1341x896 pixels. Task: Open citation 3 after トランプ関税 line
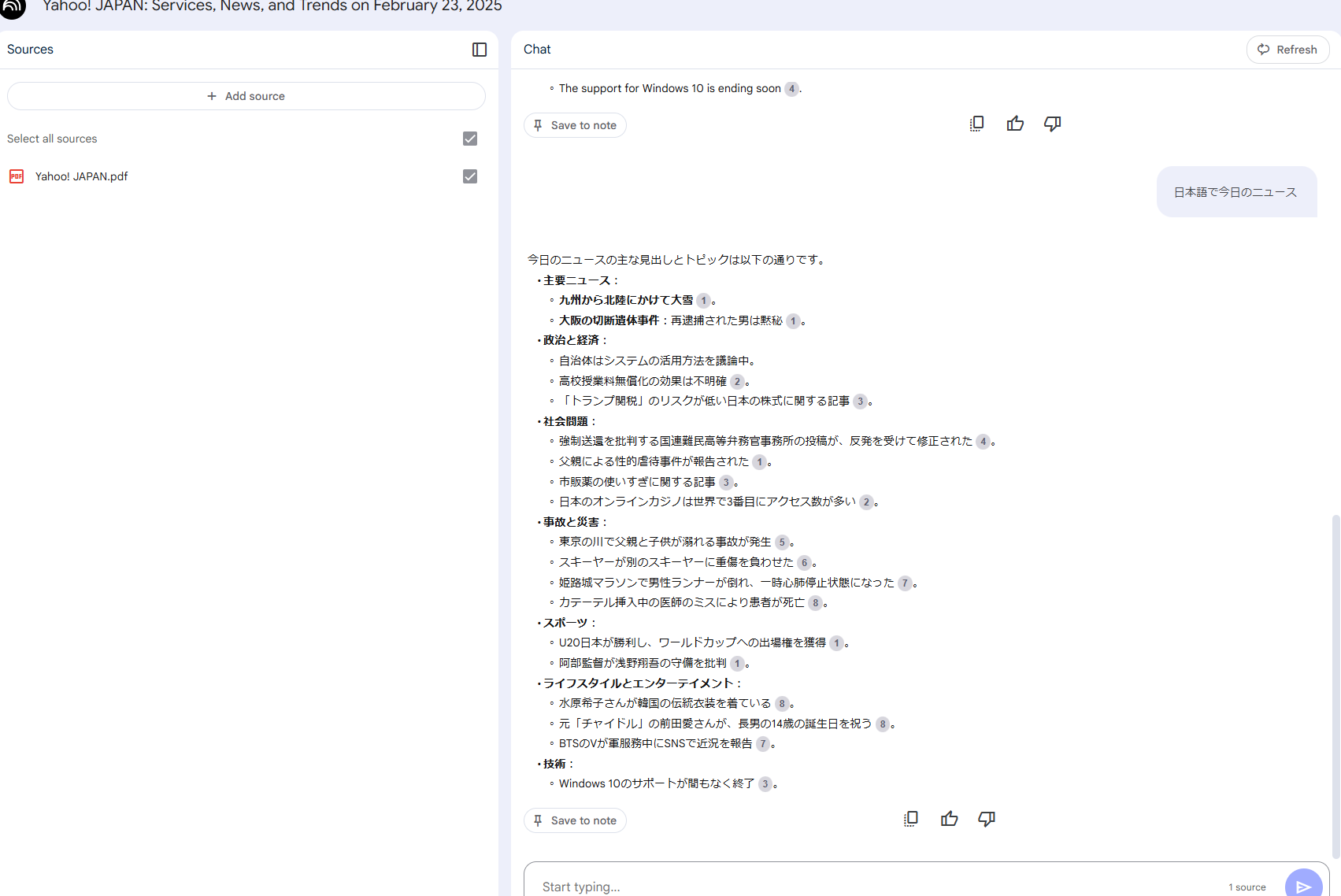[861, 402]
